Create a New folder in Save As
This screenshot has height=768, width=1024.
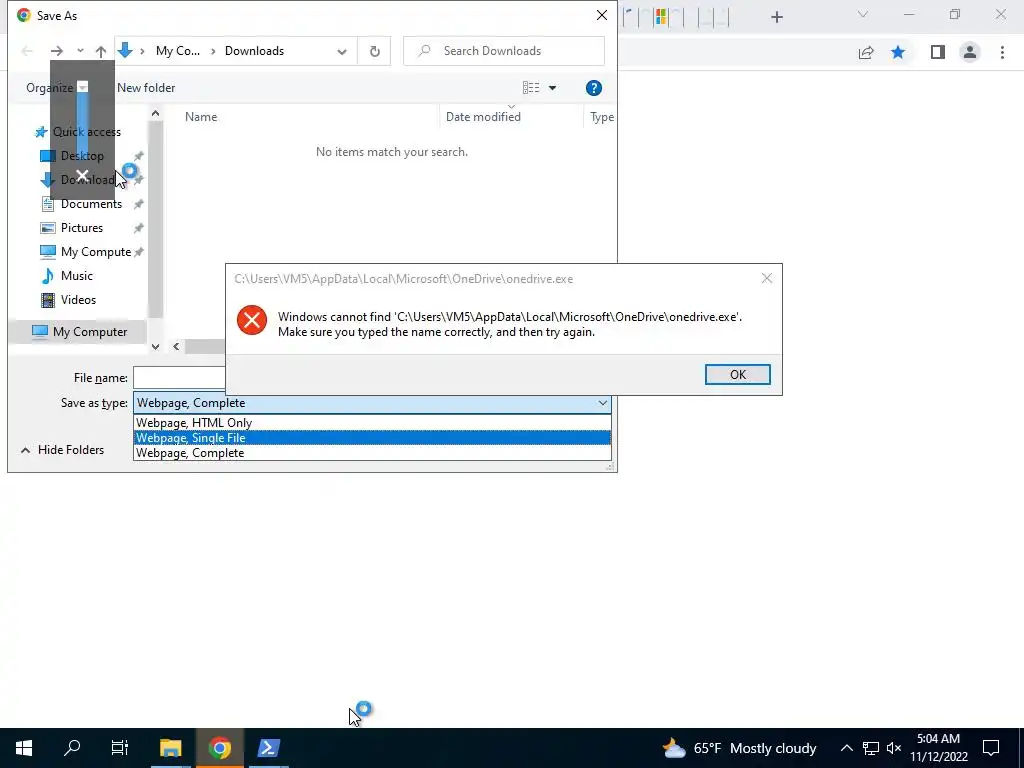[x=146, y=88]
